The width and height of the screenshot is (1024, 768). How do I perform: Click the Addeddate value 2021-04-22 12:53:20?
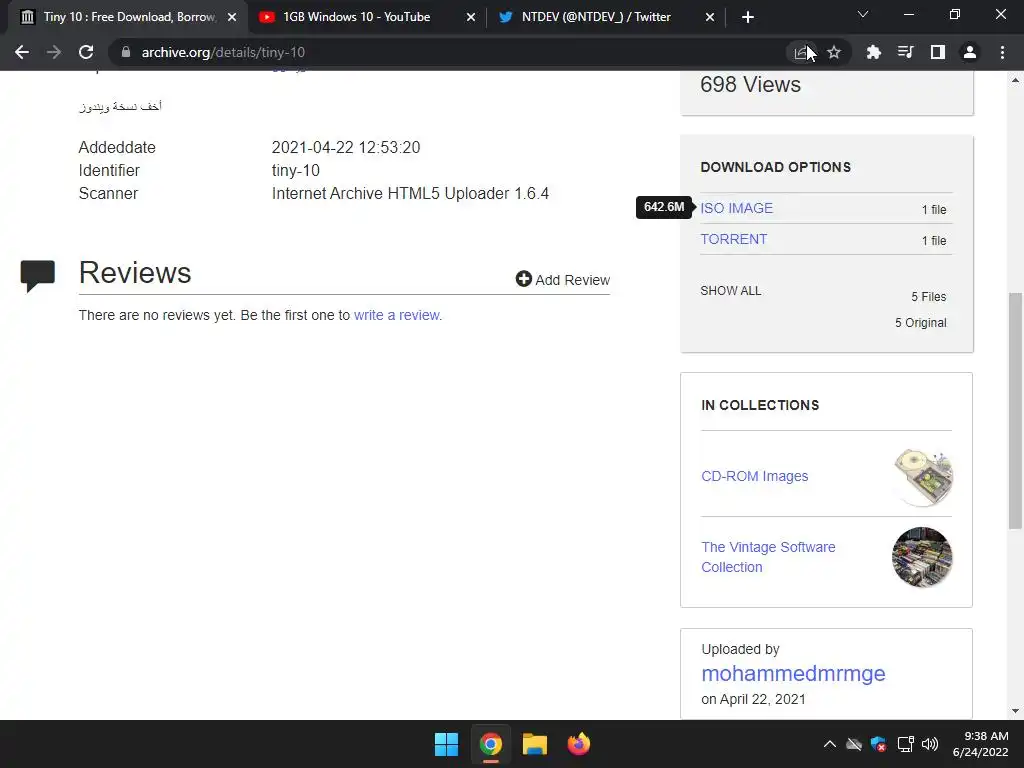point(345,148)
